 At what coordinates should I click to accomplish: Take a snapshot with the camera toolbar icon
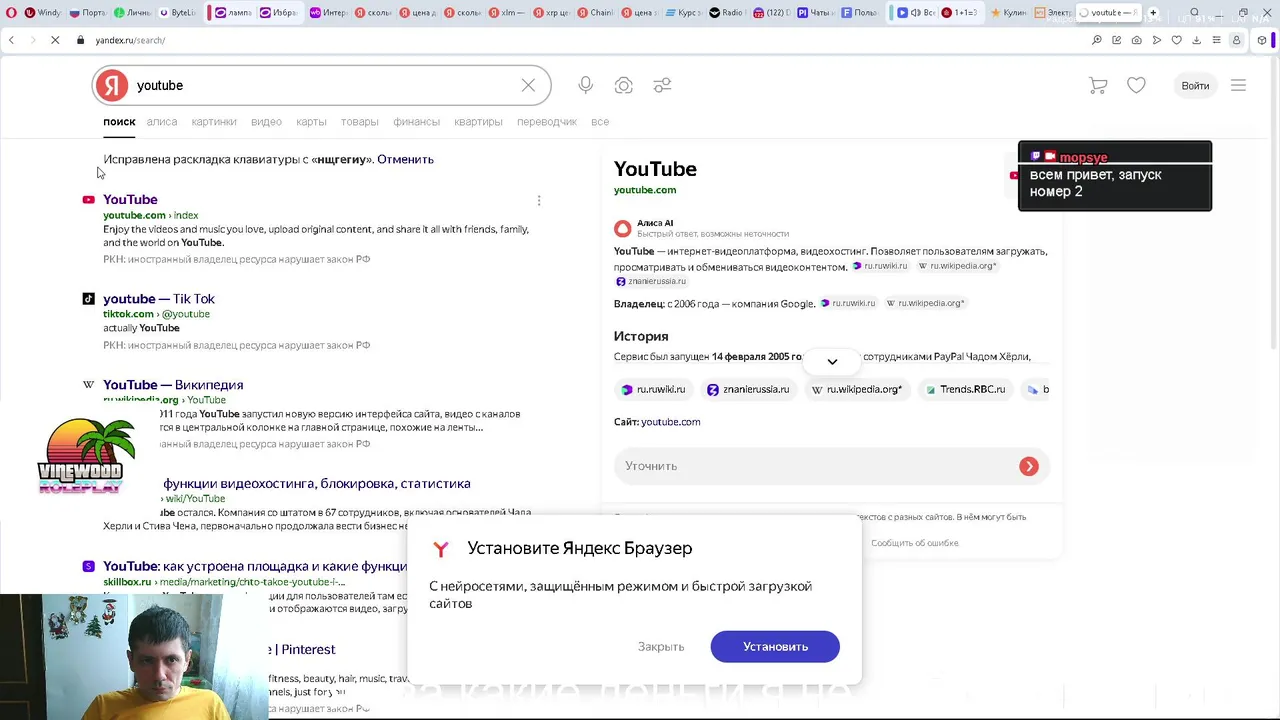pos(1137,40)
